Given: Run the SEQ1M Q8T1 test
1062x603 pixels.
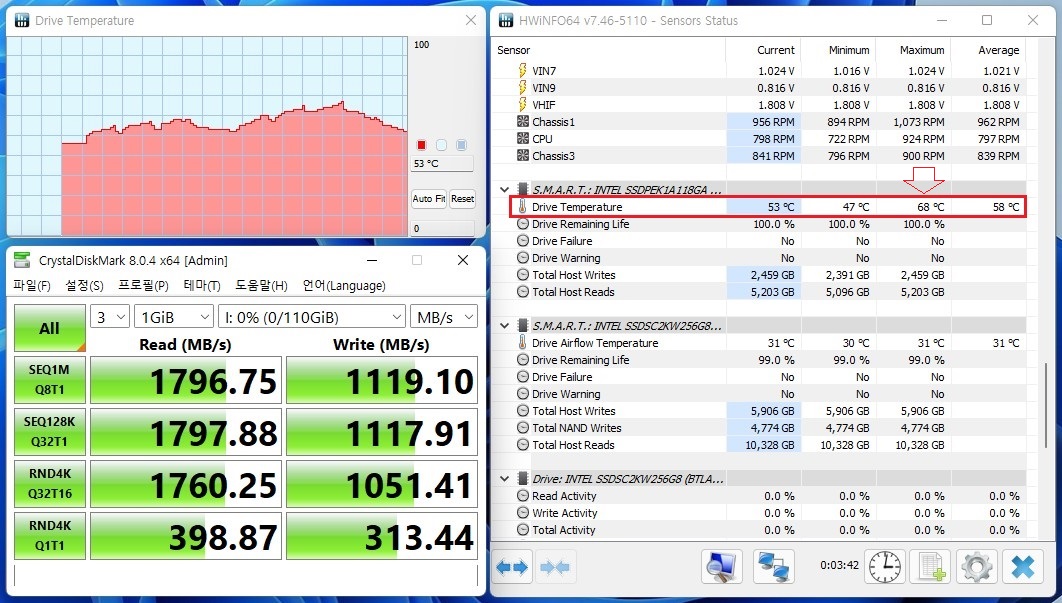Looking at the screenshot, I should tap(50, 380).
